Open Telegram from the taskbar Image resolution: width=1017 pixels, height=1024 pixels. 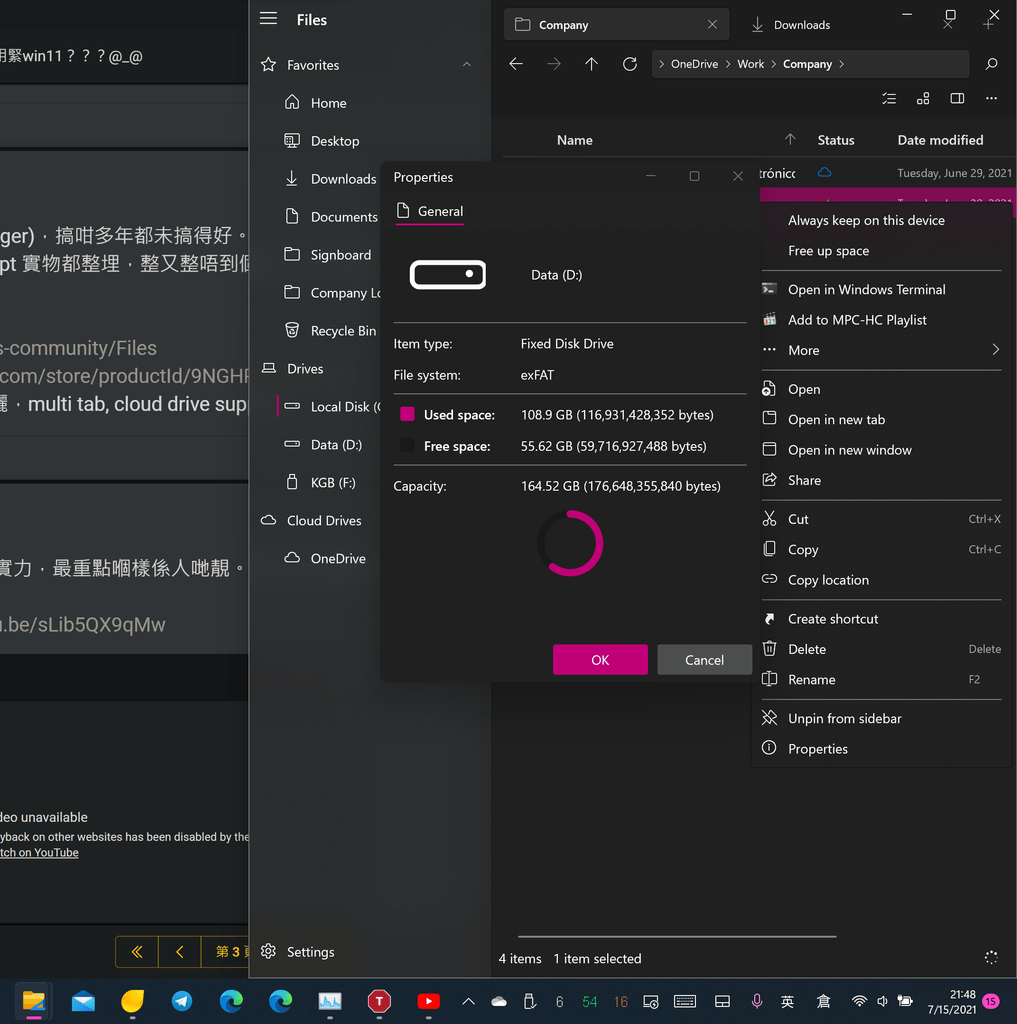182,1000
